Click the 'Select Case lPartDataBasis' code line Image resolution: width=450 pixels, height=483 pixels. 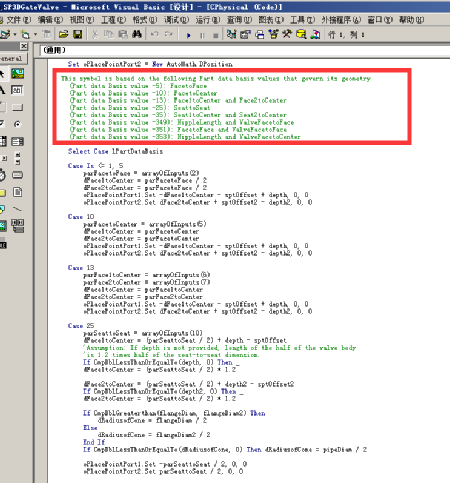[x=115, y=151]
